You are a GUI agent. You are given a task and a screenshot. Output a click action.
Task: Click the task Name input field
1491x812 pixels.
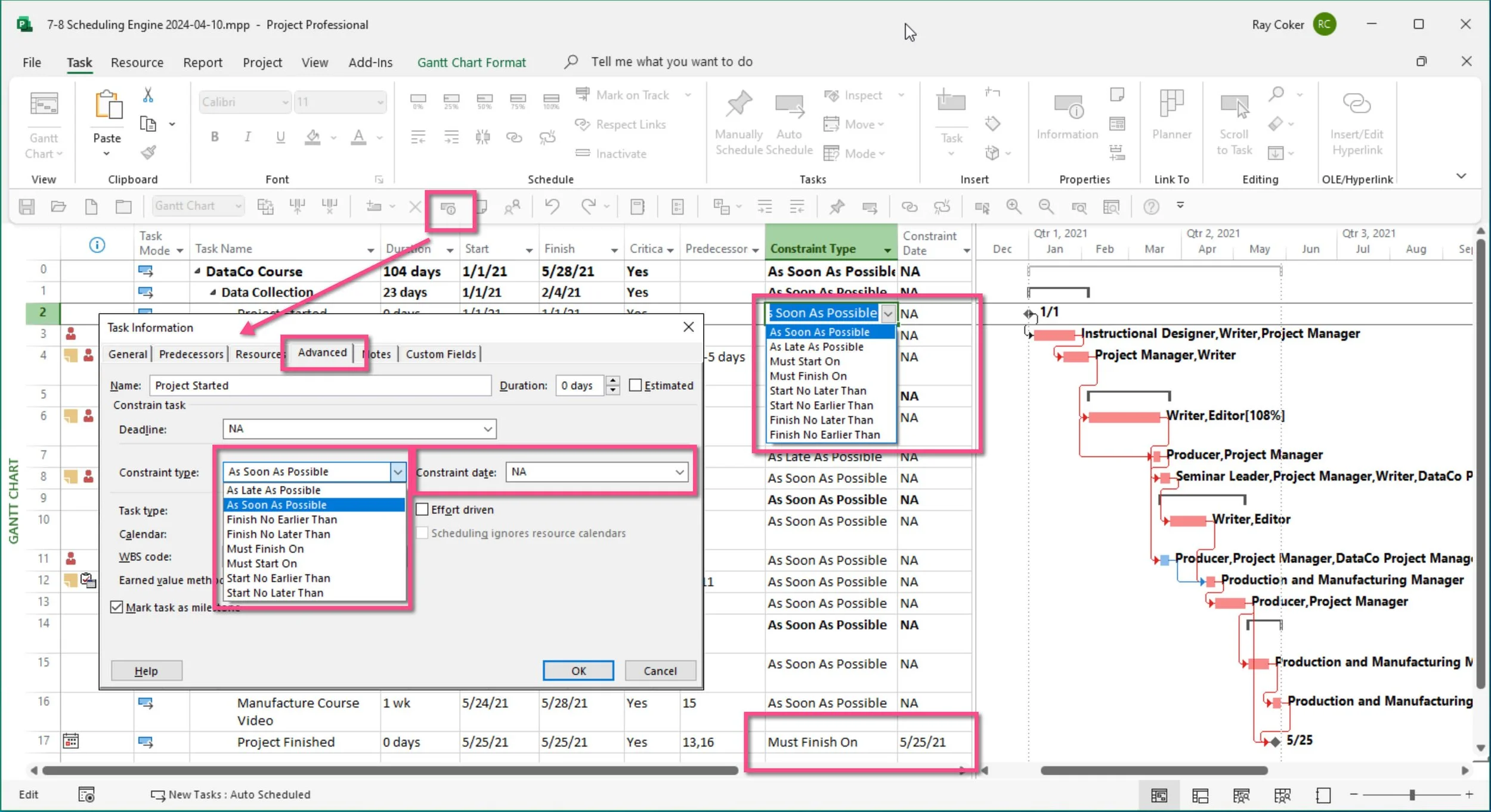tap(320, 385)
